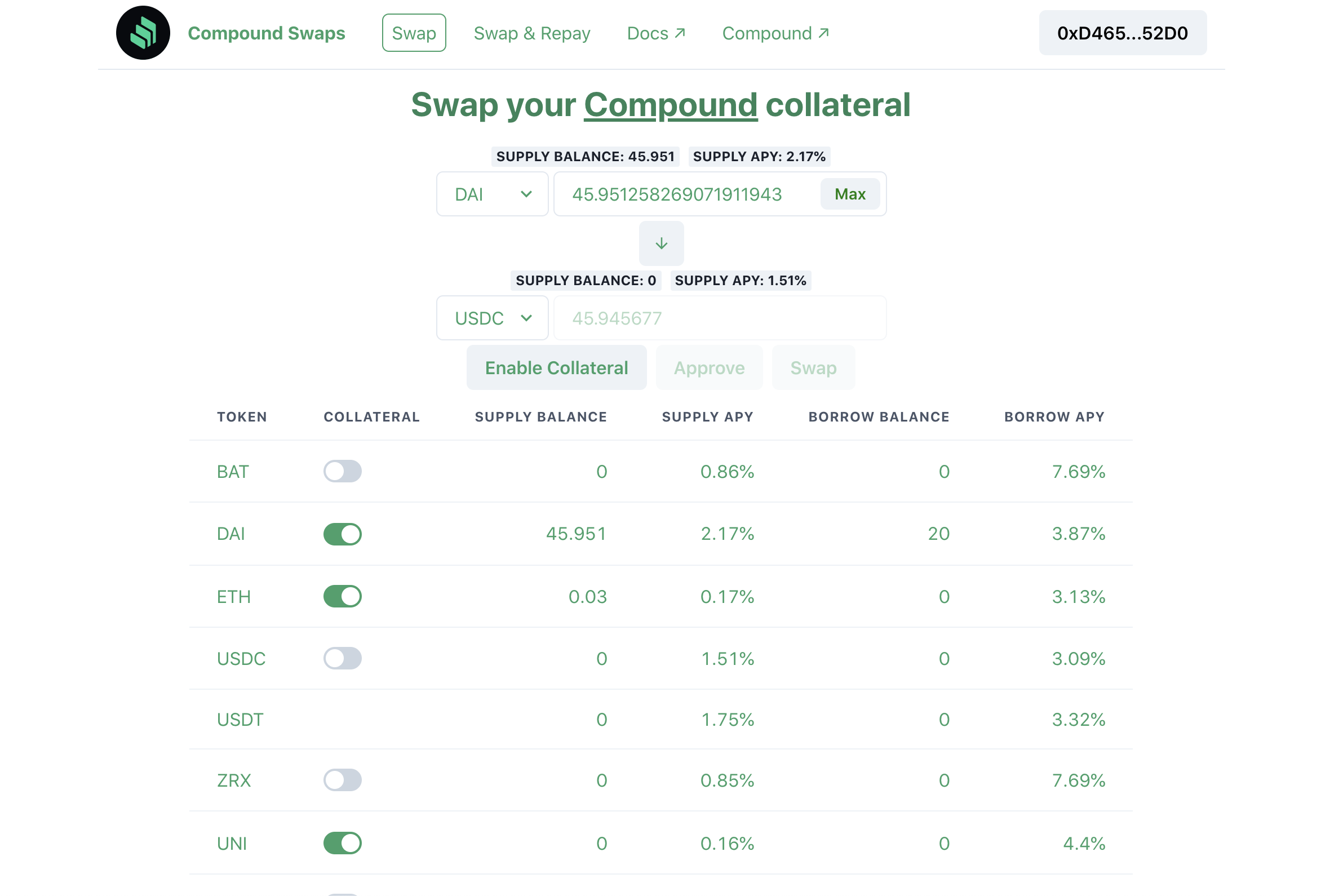
Task: Click the SUPPLY BALANCE: 0 badge
Action: click(x=586, y=281)
